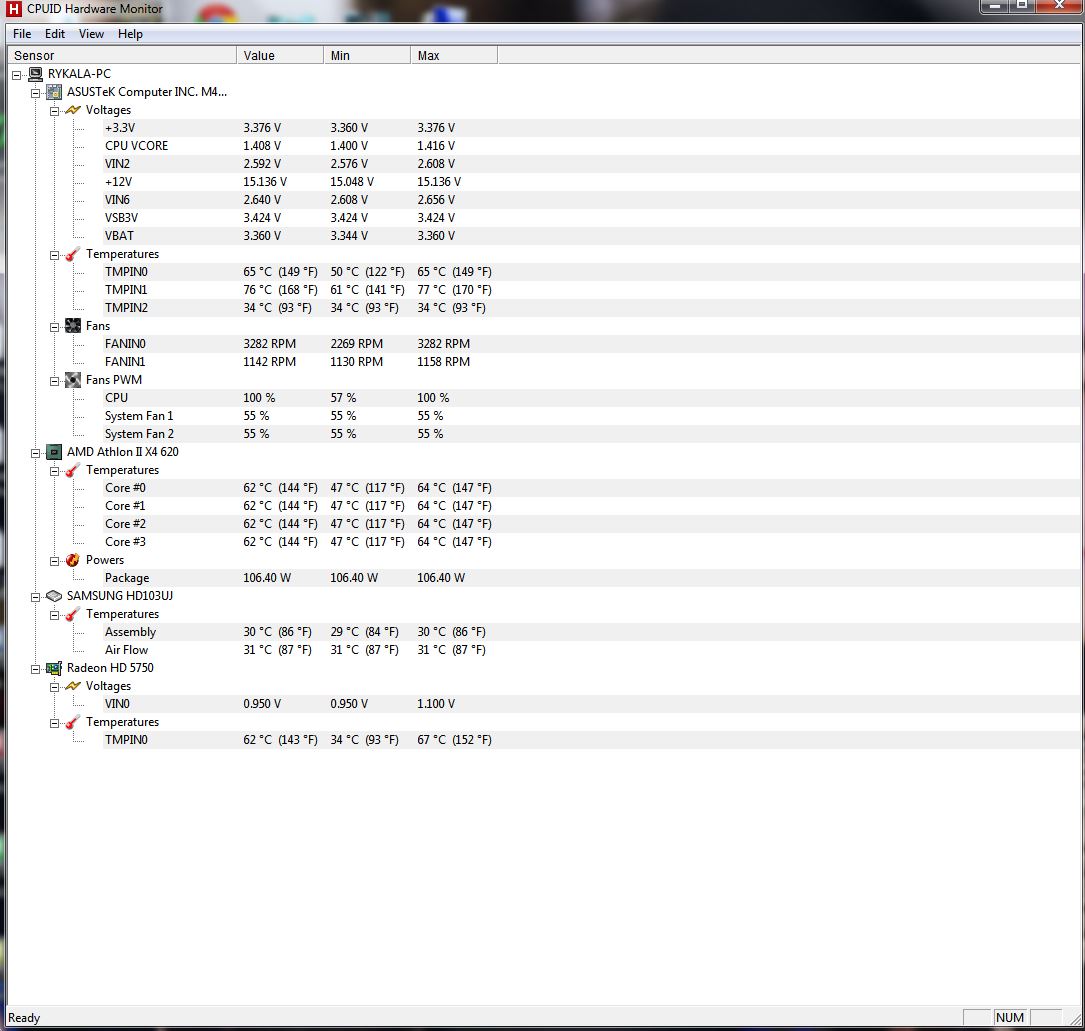Collapse the Radeon HD 5750 node

click(35, 668)
